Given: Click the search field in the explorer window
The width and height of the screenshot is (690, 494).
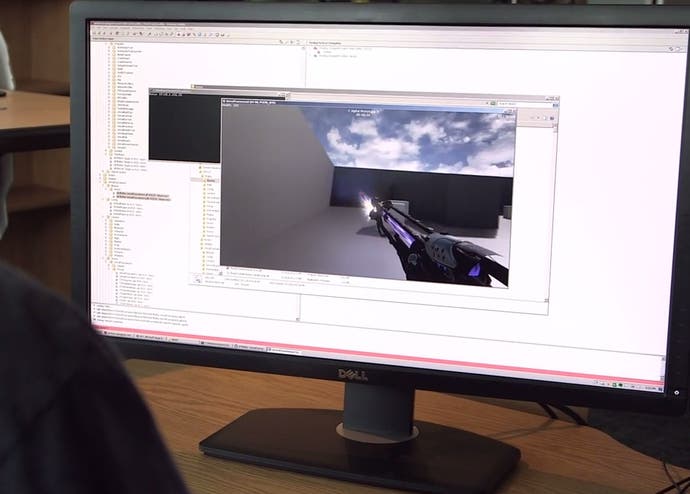Looking at the screenshot, I should pyautogui.click(x=525, y=104).
